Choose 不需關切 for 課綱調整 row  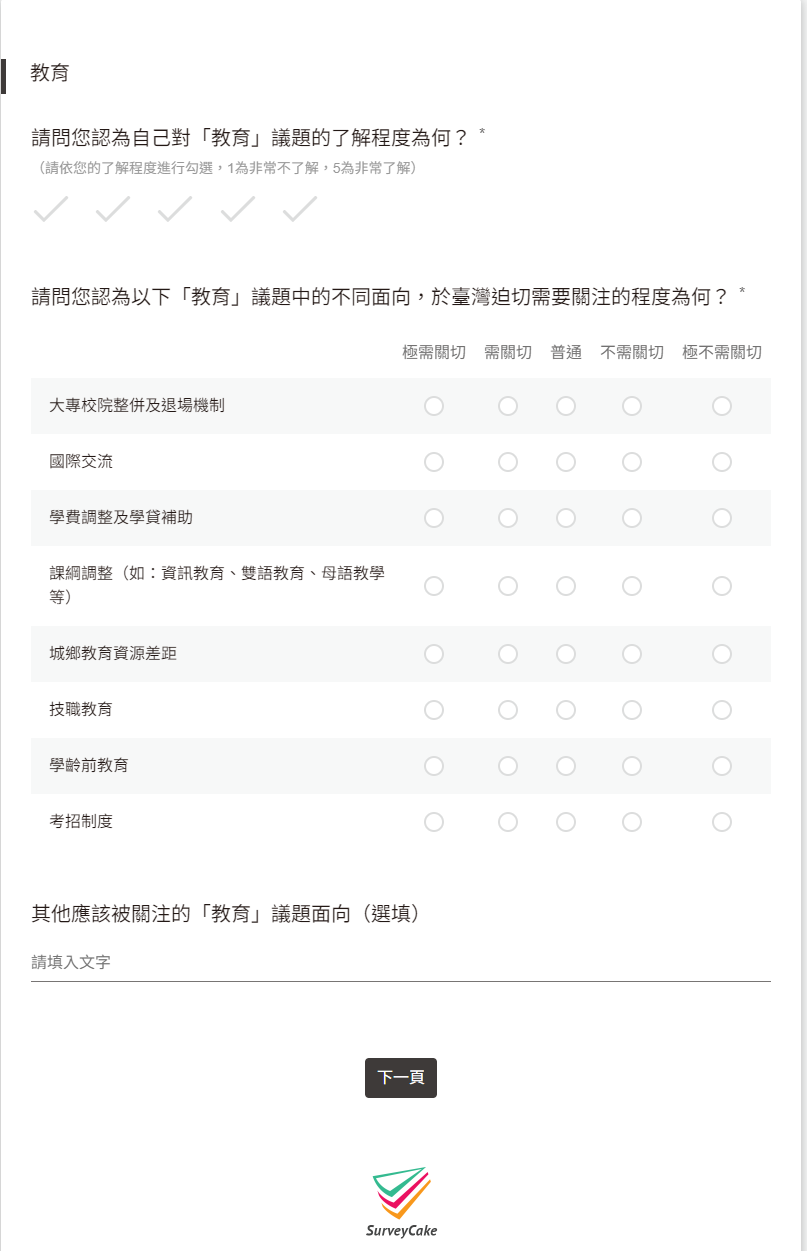632,586
